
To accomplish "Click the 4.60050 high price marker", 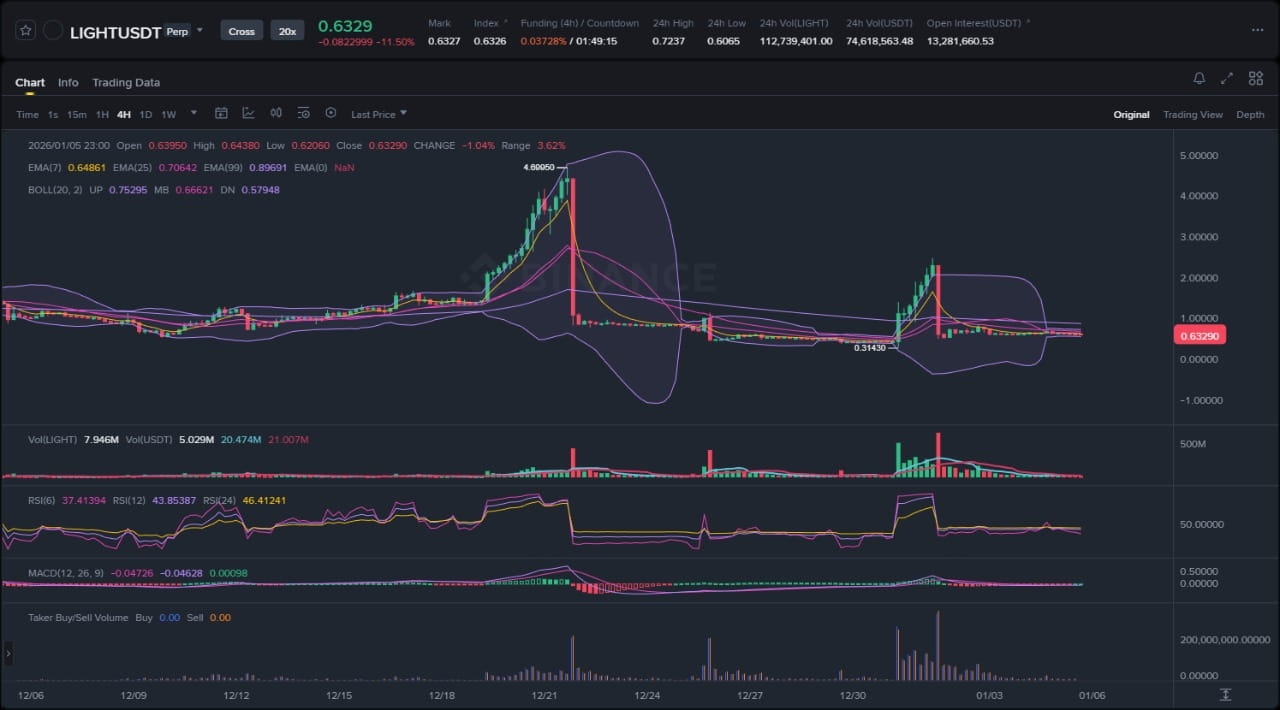I will [539, 168].
